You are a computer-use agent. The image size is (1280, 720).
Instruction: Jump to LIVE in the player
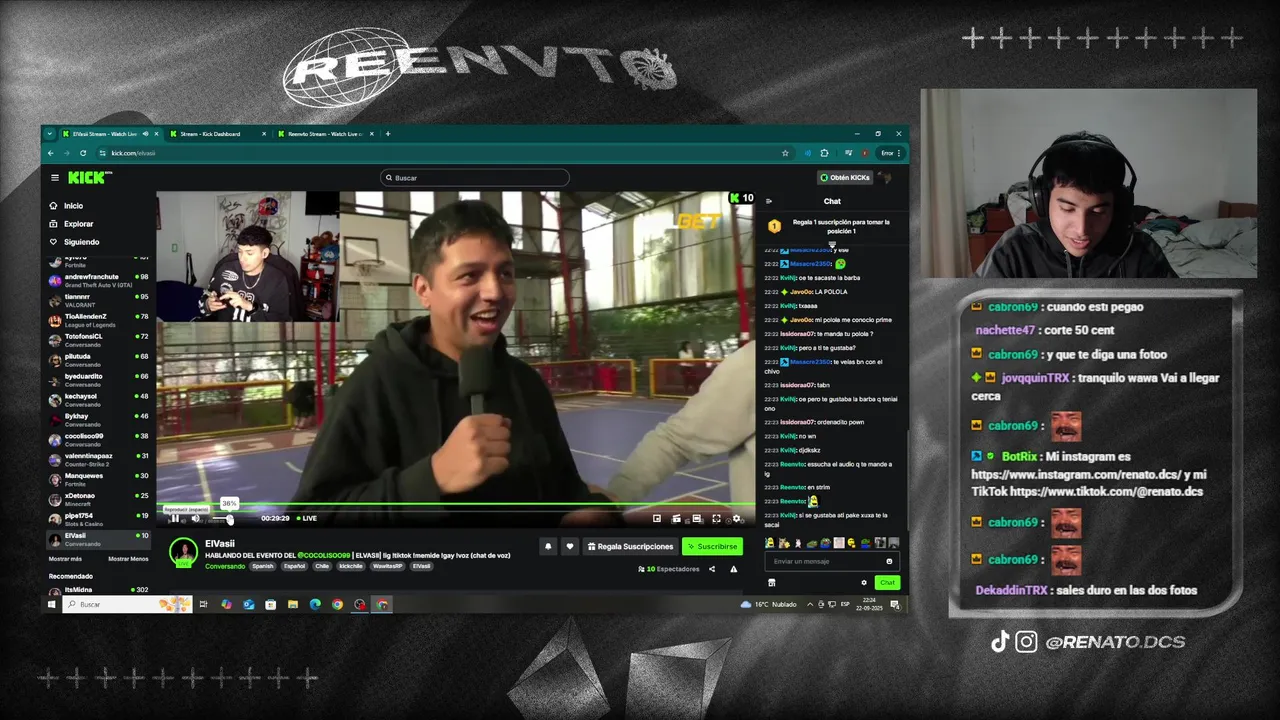(x=307, y=518)
